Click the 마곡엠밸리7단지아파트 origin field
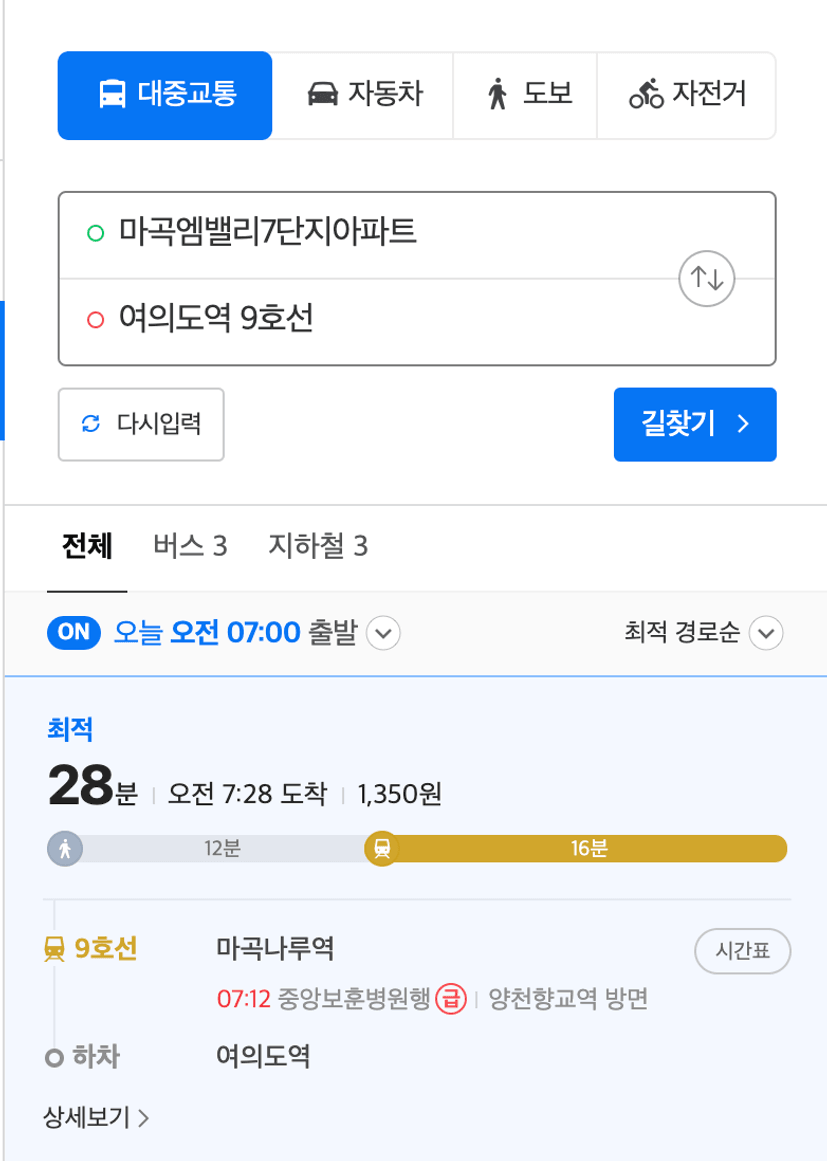Screen dimensions: 827x1161 tap(368, 234)
